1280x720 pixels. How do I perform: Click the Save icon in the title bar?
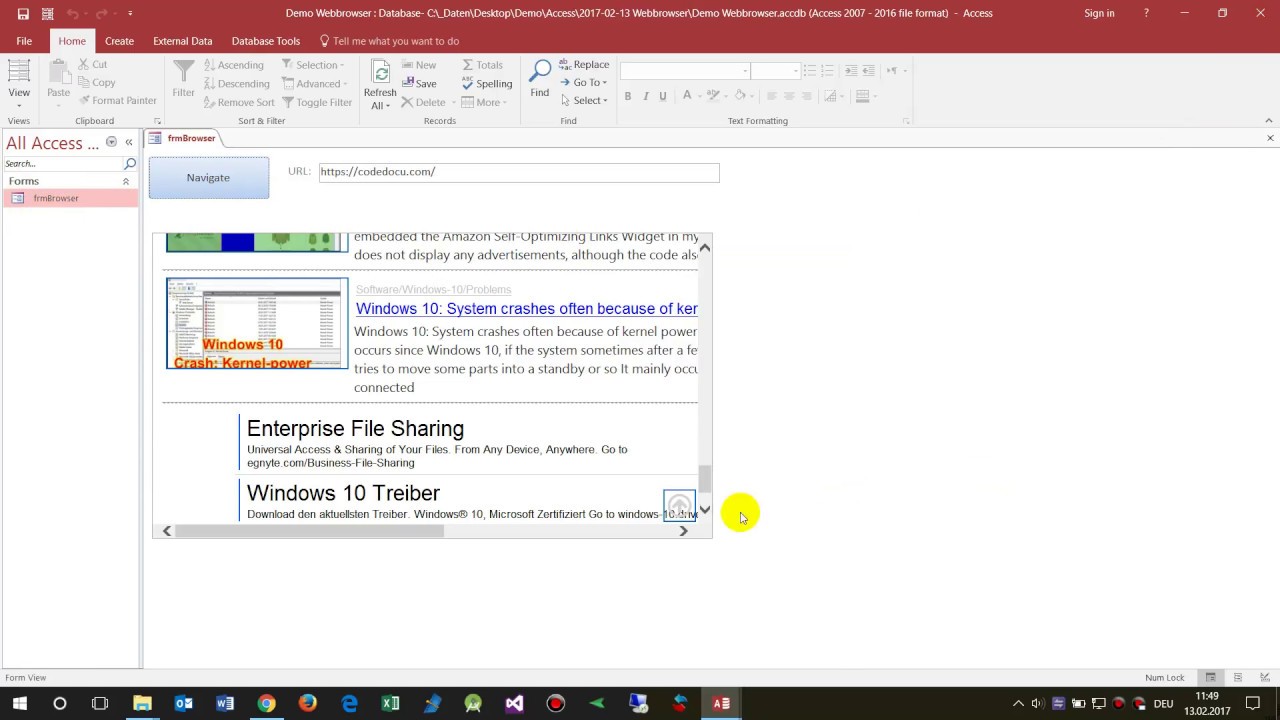(23, 13)
